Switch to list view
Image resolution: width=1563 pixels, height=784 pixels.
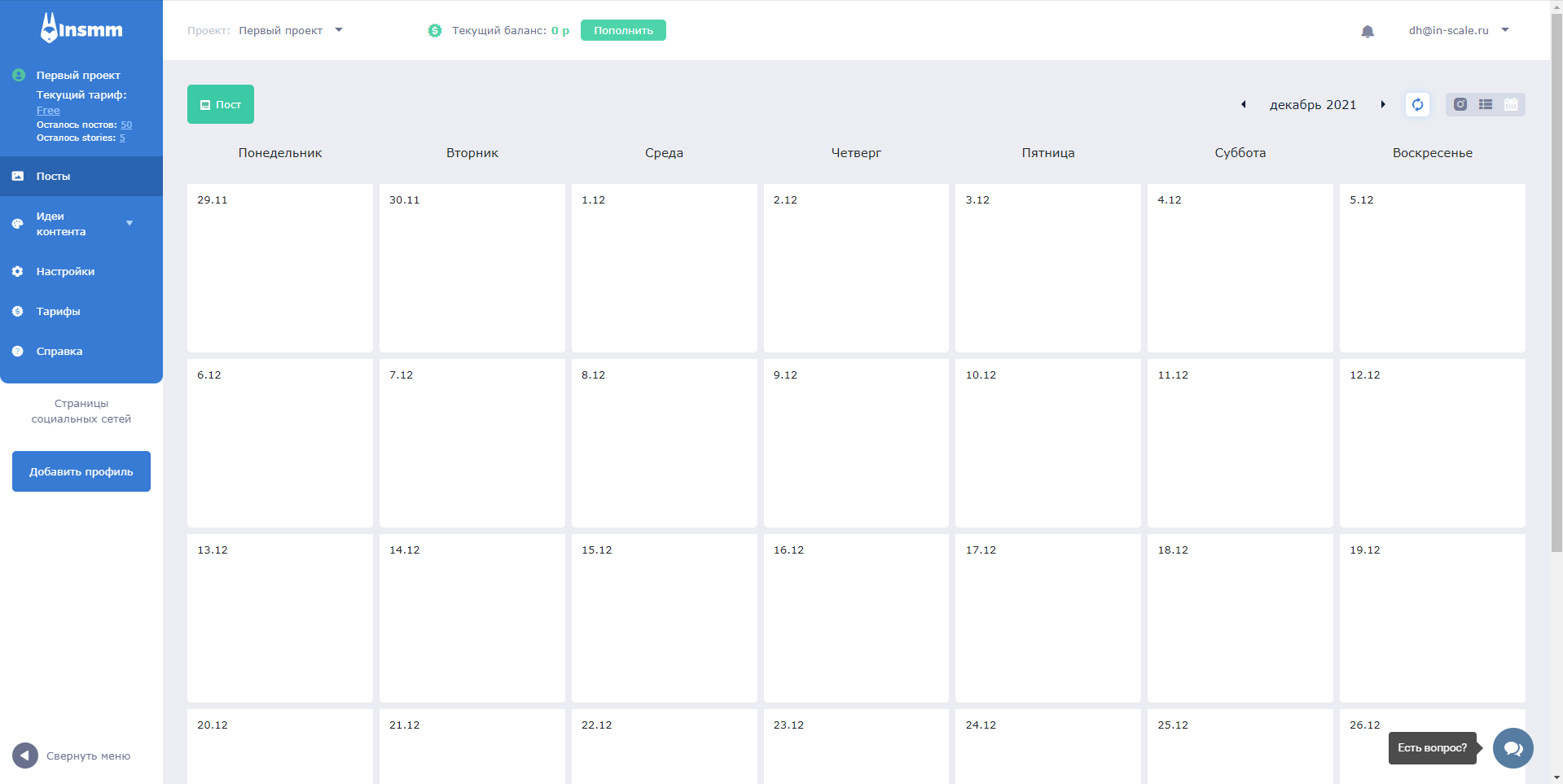(x=1486, y=104)
